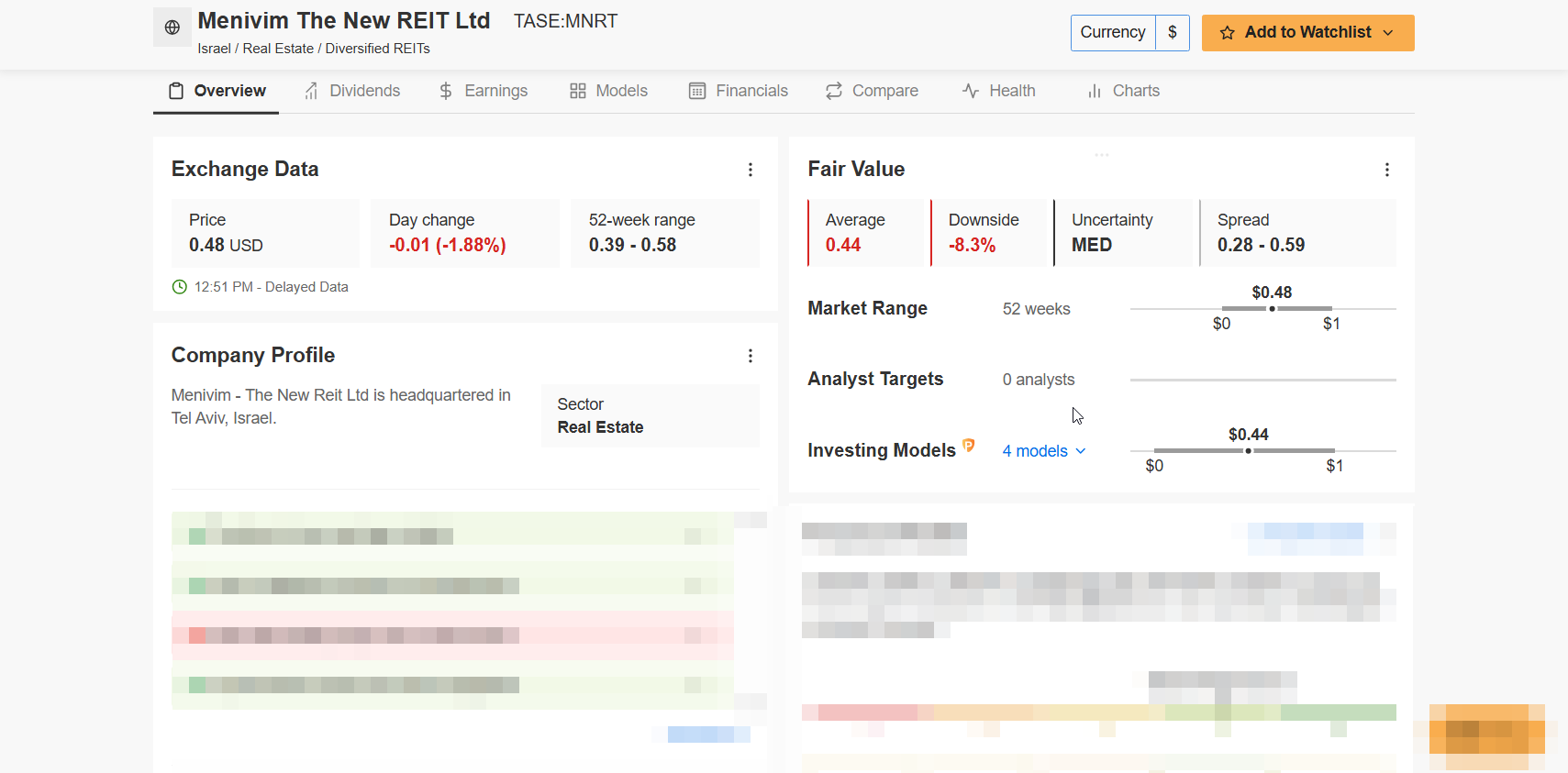Viewport: 1568px width, 773px height.
Task: Click the delayed data clock icon
Action: tap(180, 287)
